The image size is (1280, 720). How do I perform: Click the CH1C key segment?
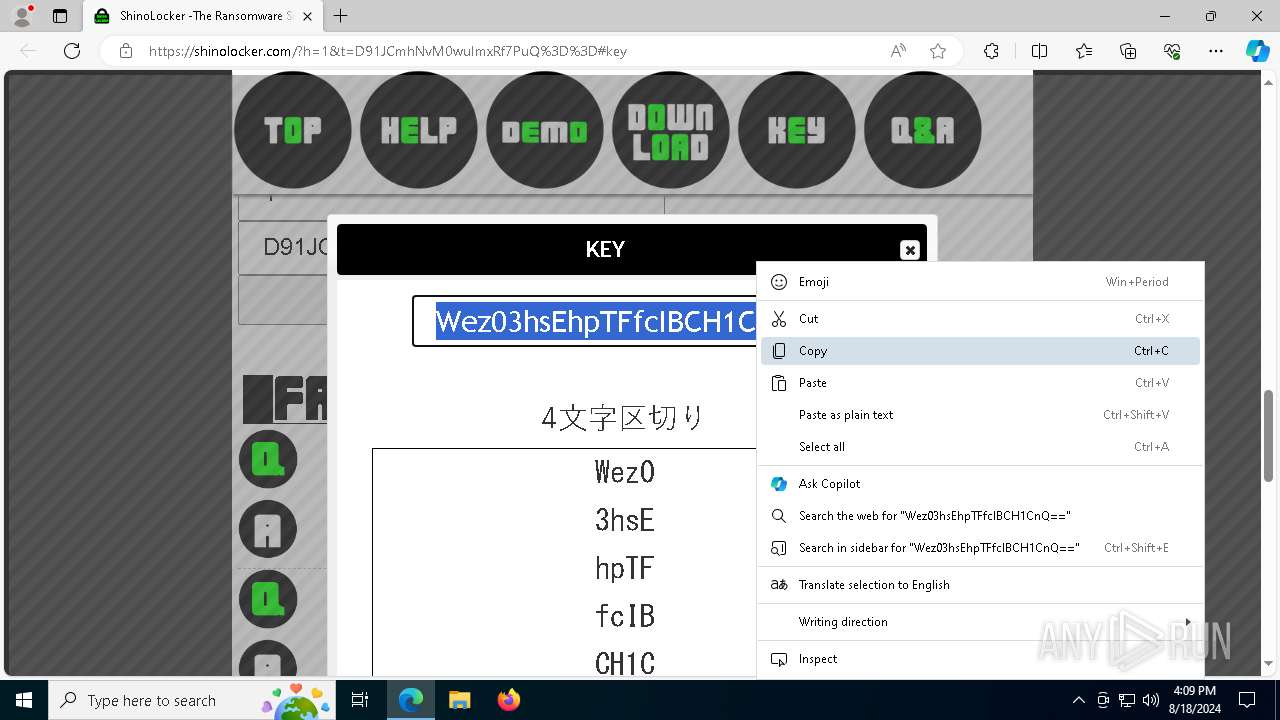click(625, 664)
